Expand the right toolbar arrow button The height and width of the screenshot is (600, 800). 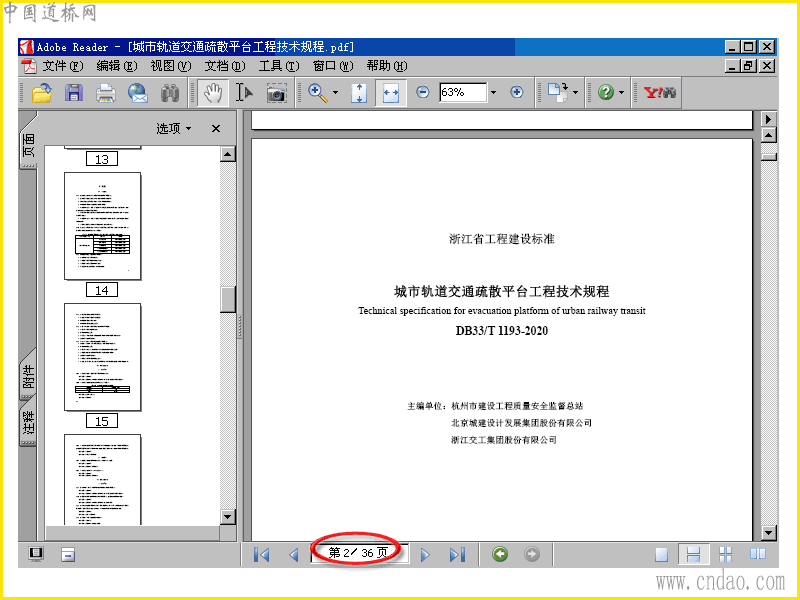768,119
